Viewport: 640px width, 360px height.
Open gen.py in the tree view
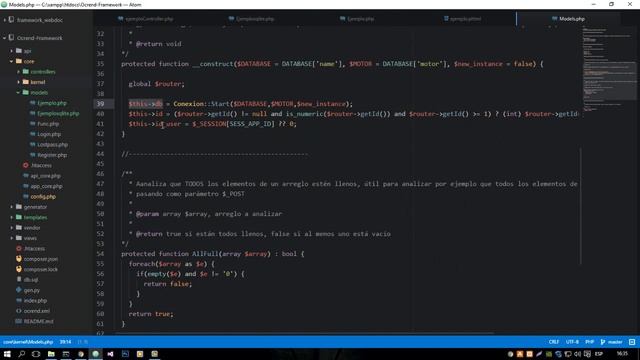[31, 290]
